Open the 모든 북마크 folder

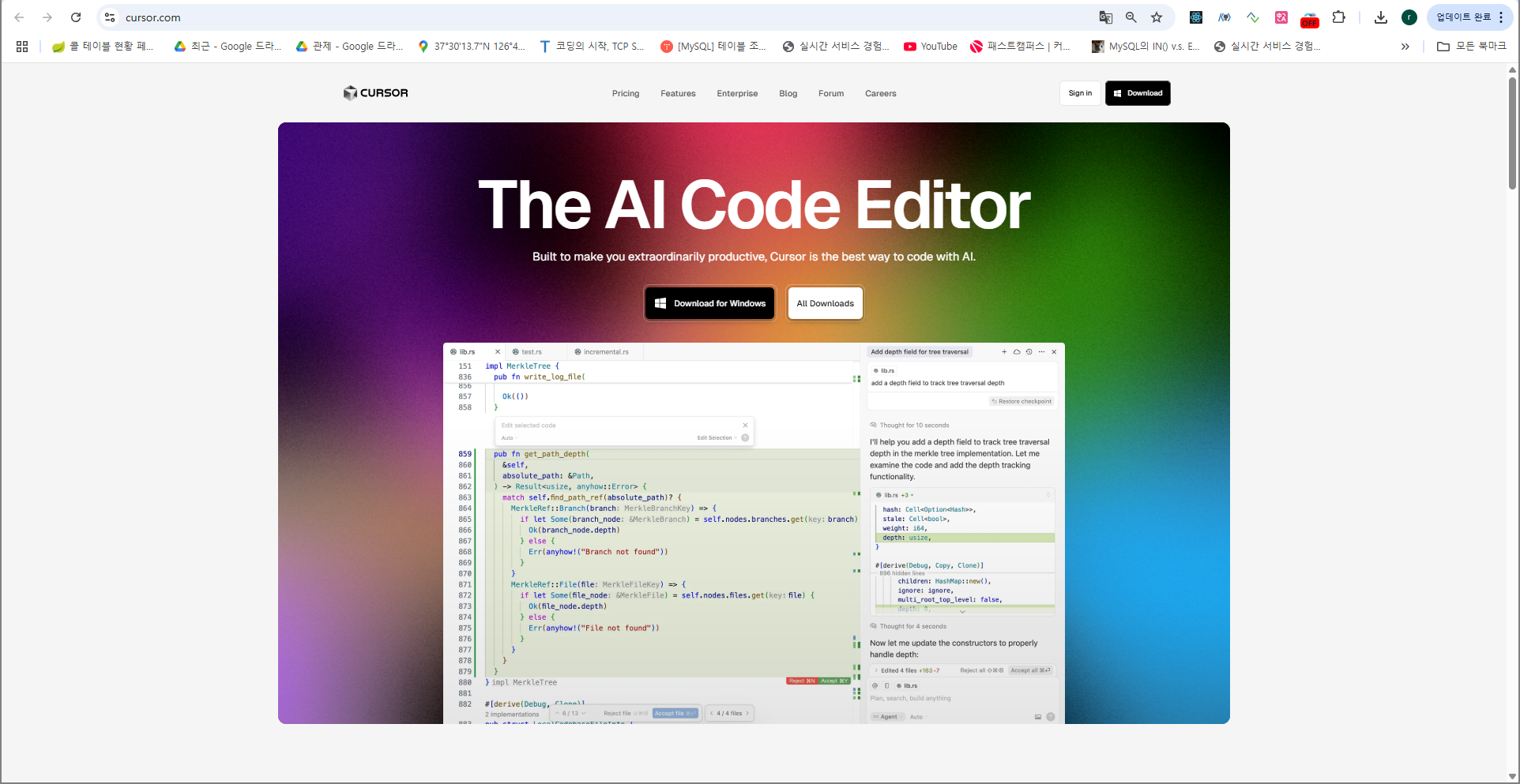click(x=1471, y=47)
